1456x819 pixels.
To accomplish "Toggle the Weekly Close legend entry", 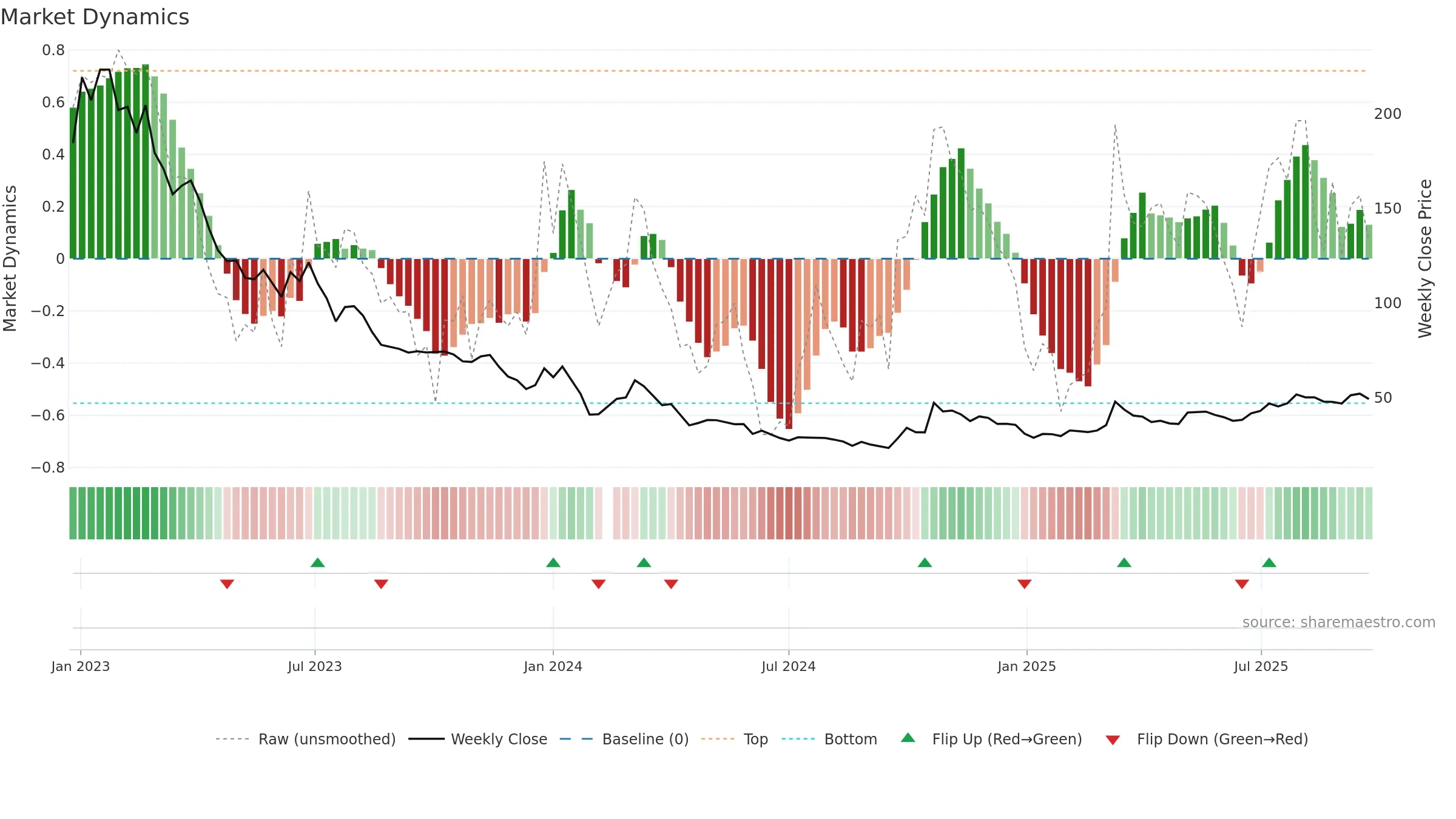I will point(478,739).
